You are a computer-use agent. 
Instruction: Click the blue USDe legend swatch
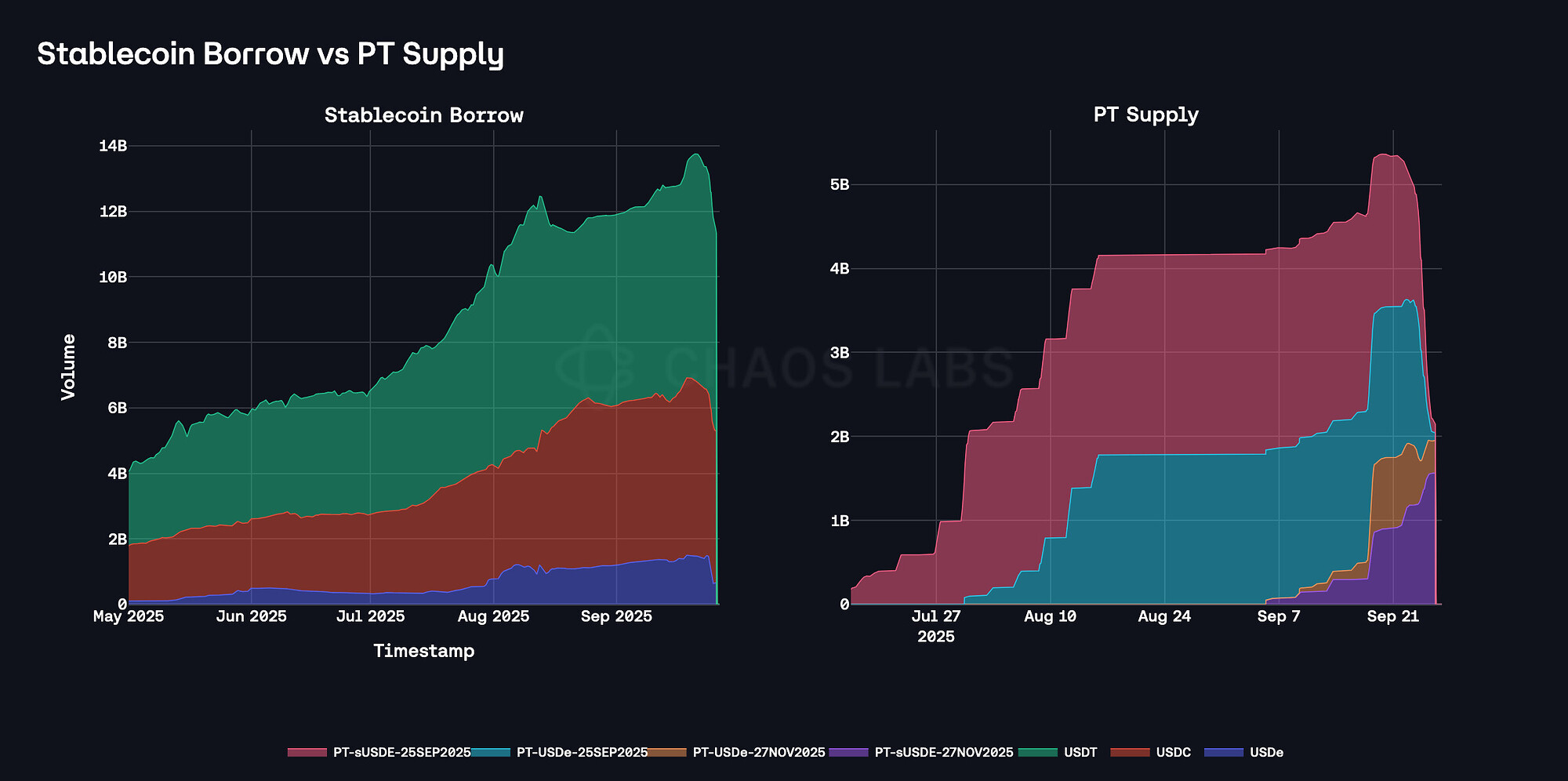point(1223,753)
